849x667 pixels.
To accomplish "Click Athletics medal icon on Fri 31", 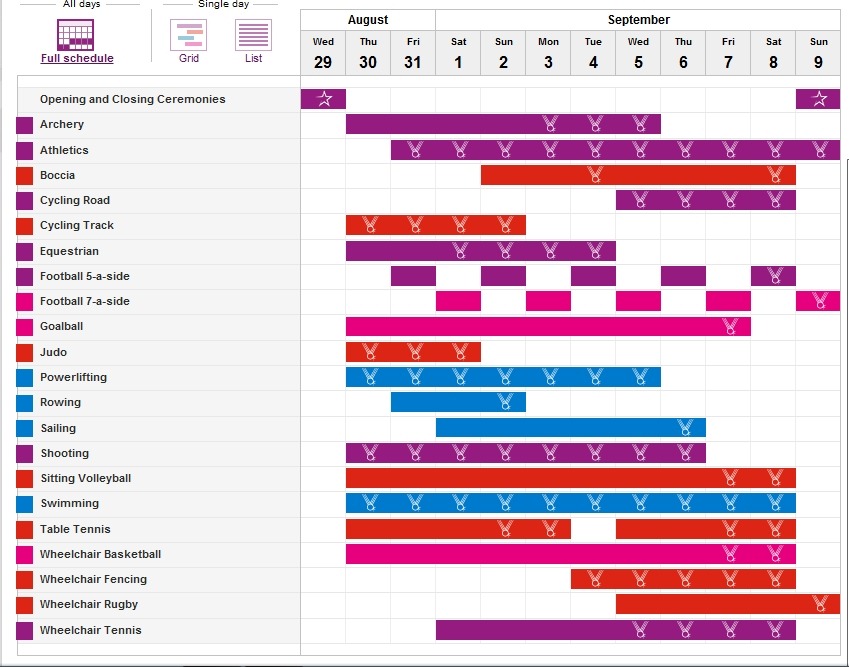I will (x=415, y=149).
